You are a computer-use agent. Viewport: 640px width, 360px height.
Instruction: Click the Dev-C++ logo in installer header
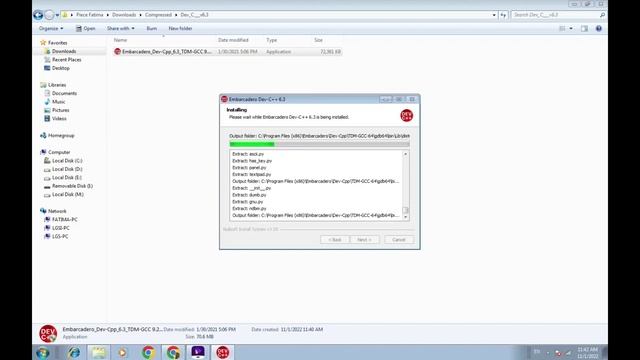(407, 116)
